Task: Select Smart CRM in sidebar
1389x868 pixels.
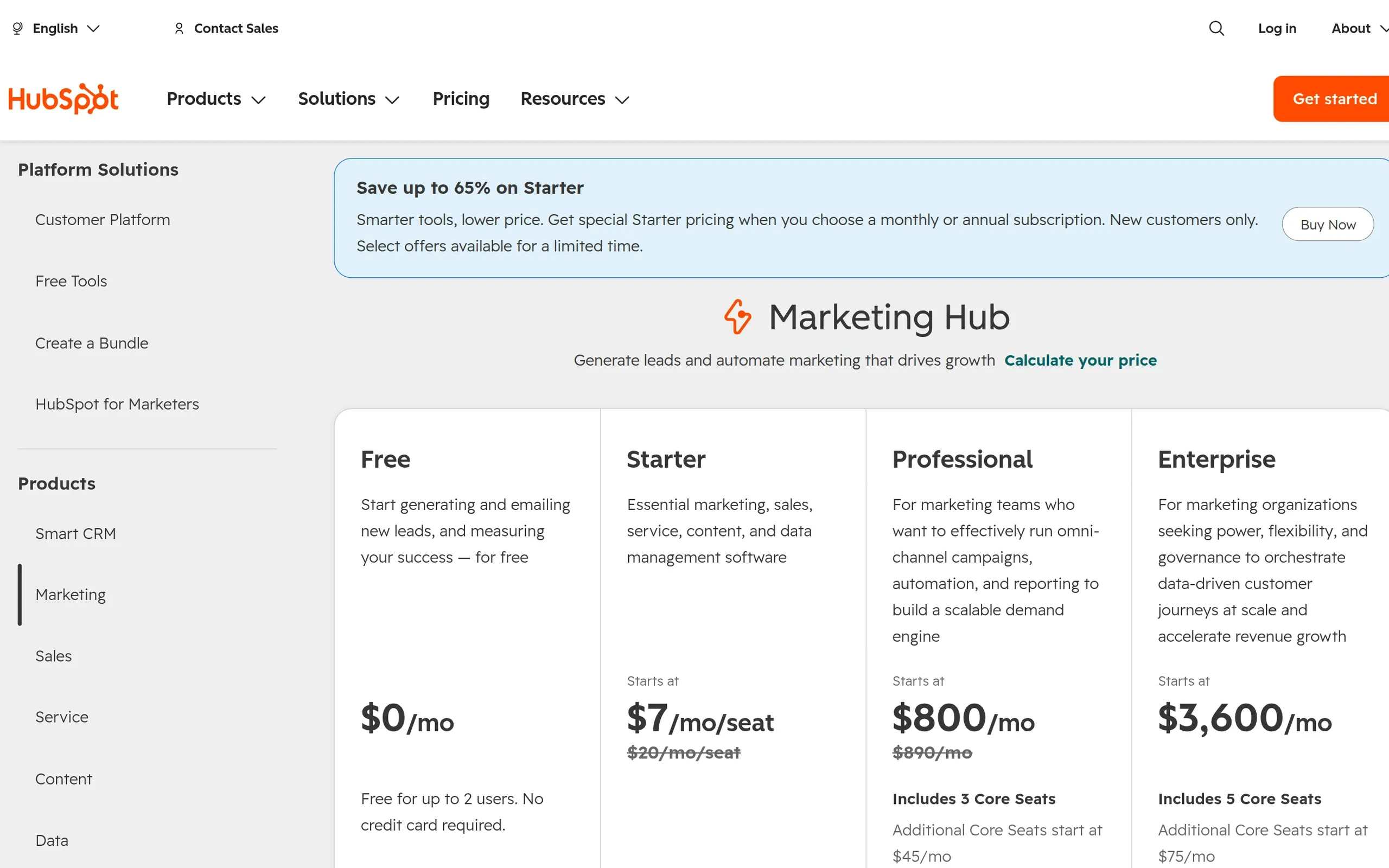Action: point(76,533)
